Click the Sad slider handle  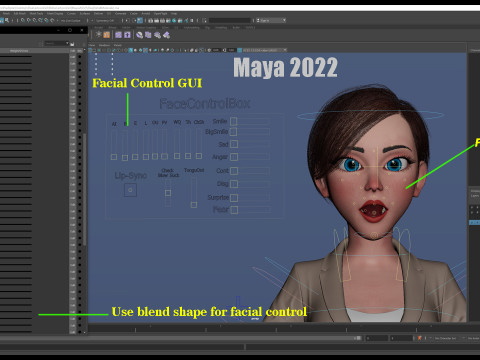(x=234, y=144)
